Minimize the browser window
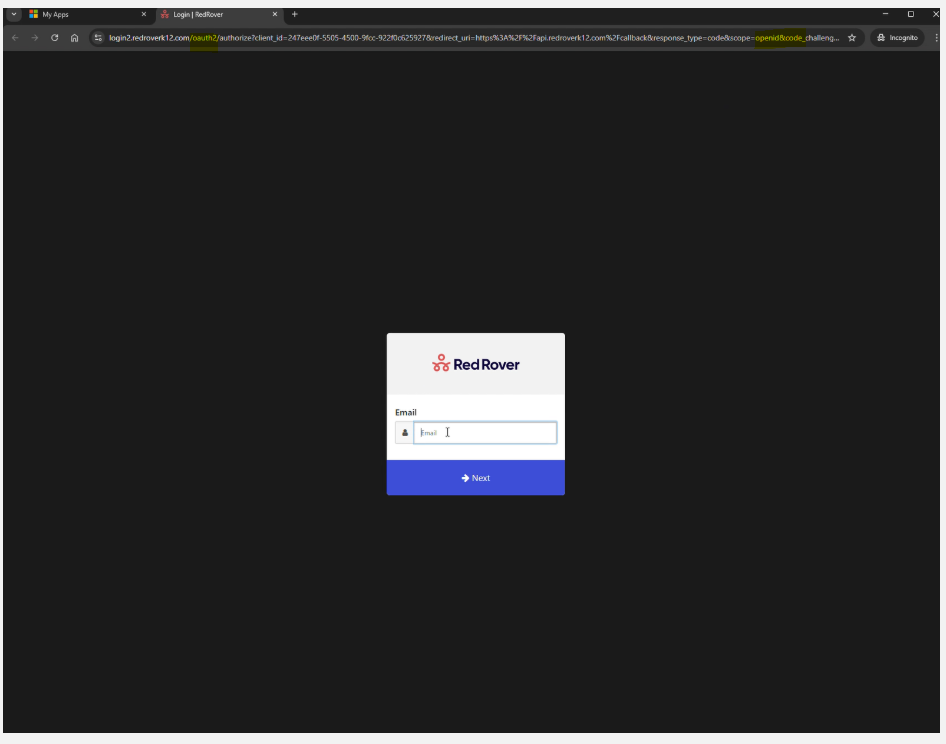Viewport: 946px width, 744px height. [886, 14]
